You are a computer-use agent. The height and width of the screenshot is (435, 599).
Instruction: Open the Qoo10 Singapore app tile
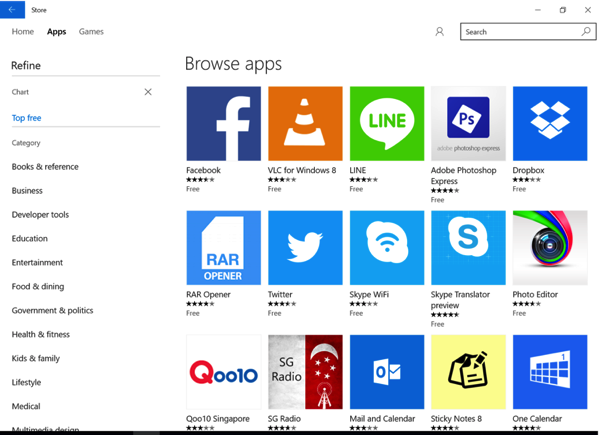pos(223,372)
